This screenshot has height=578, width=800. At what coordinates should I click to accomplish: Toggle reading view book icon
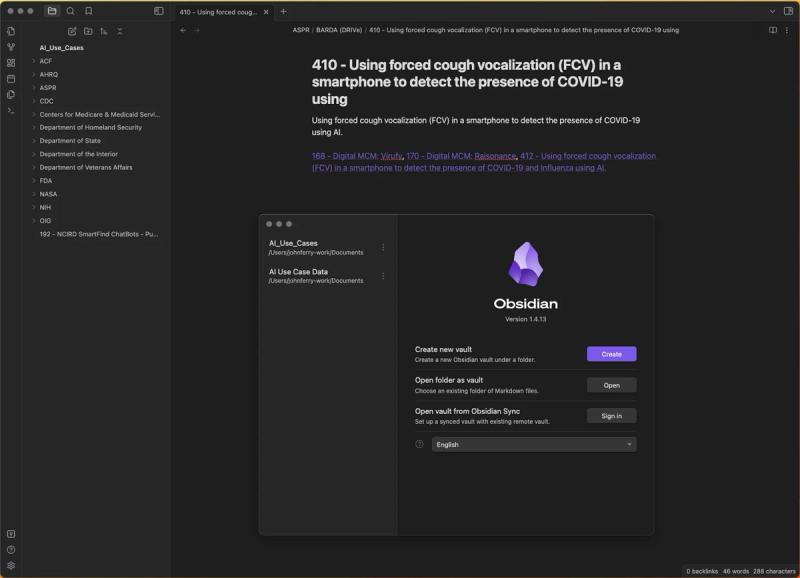tap(773, 30)
